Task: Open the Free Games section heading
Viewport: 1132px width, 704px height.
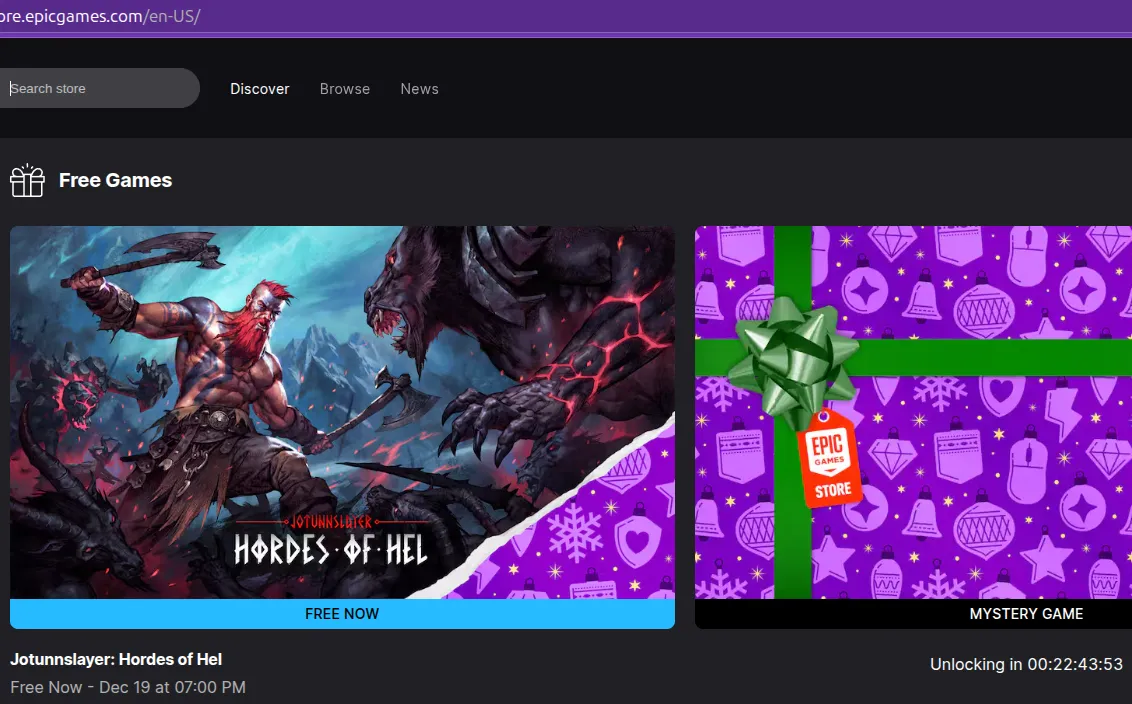Action: 116,181
